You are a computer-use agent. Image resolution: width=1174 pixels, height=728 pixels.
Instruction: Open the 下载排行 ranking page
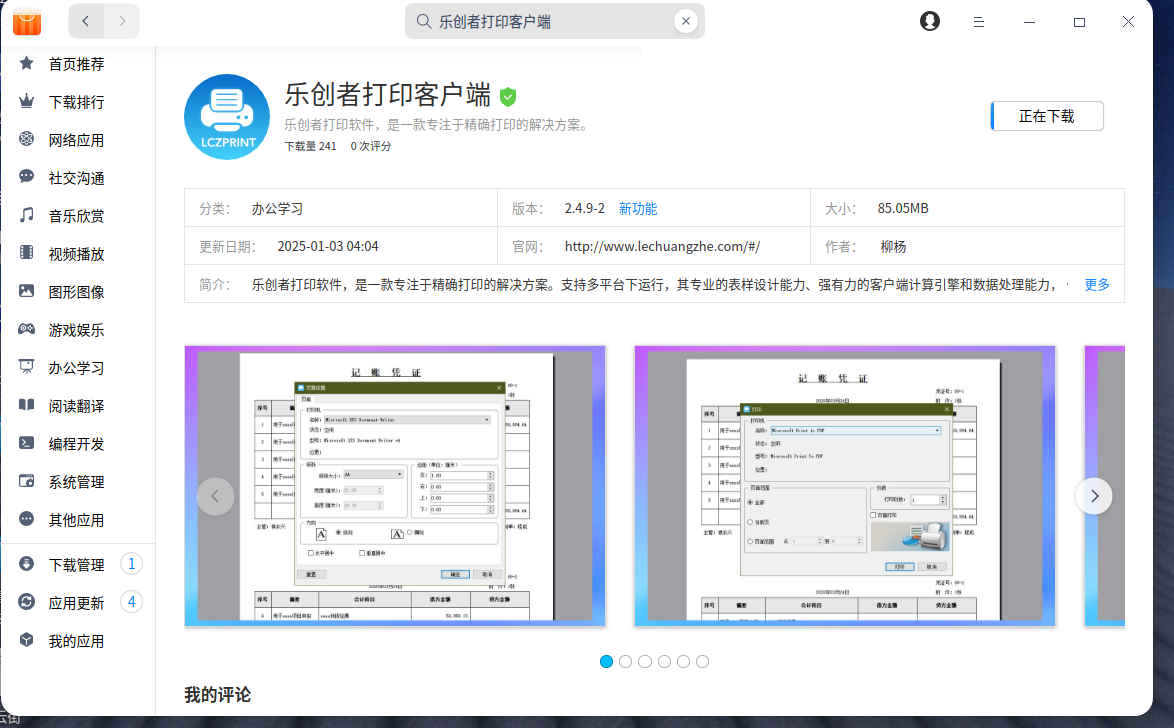point(76,102)
